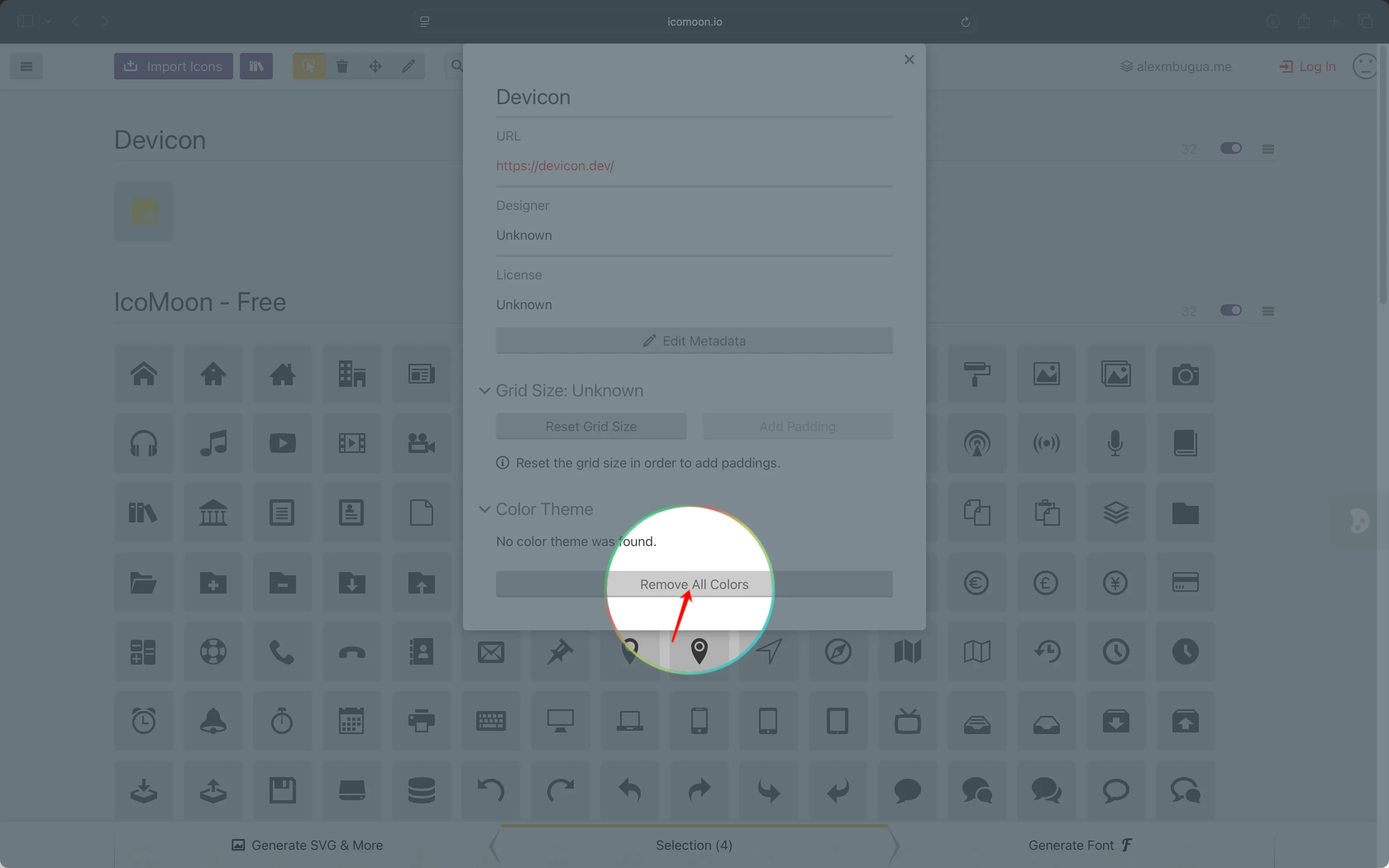Activate the Move tool
Image resolution: width=1389 pixels, height=868 pixels.
[375, 67]
